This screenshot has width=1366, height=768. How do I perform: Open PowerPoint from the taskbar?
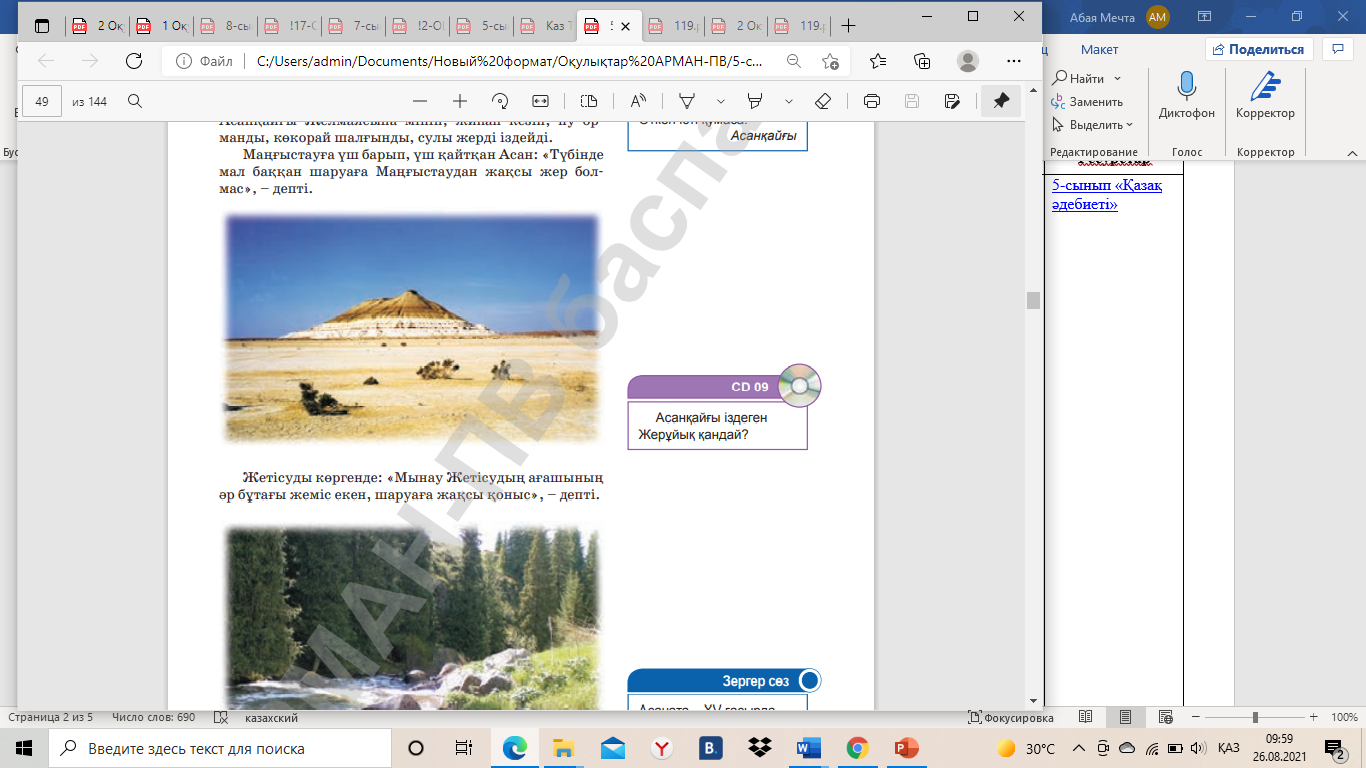tap(906, 748)
